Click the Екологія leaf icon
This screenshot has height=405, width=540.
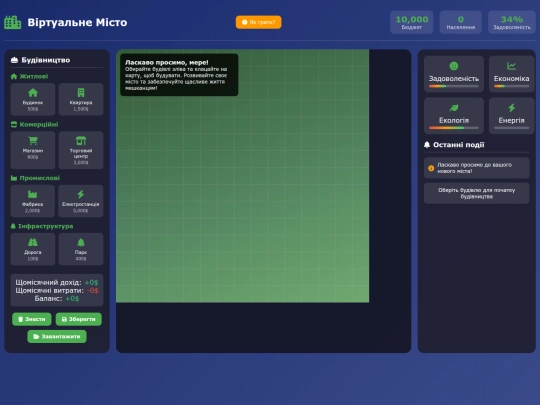click(454, 108)
